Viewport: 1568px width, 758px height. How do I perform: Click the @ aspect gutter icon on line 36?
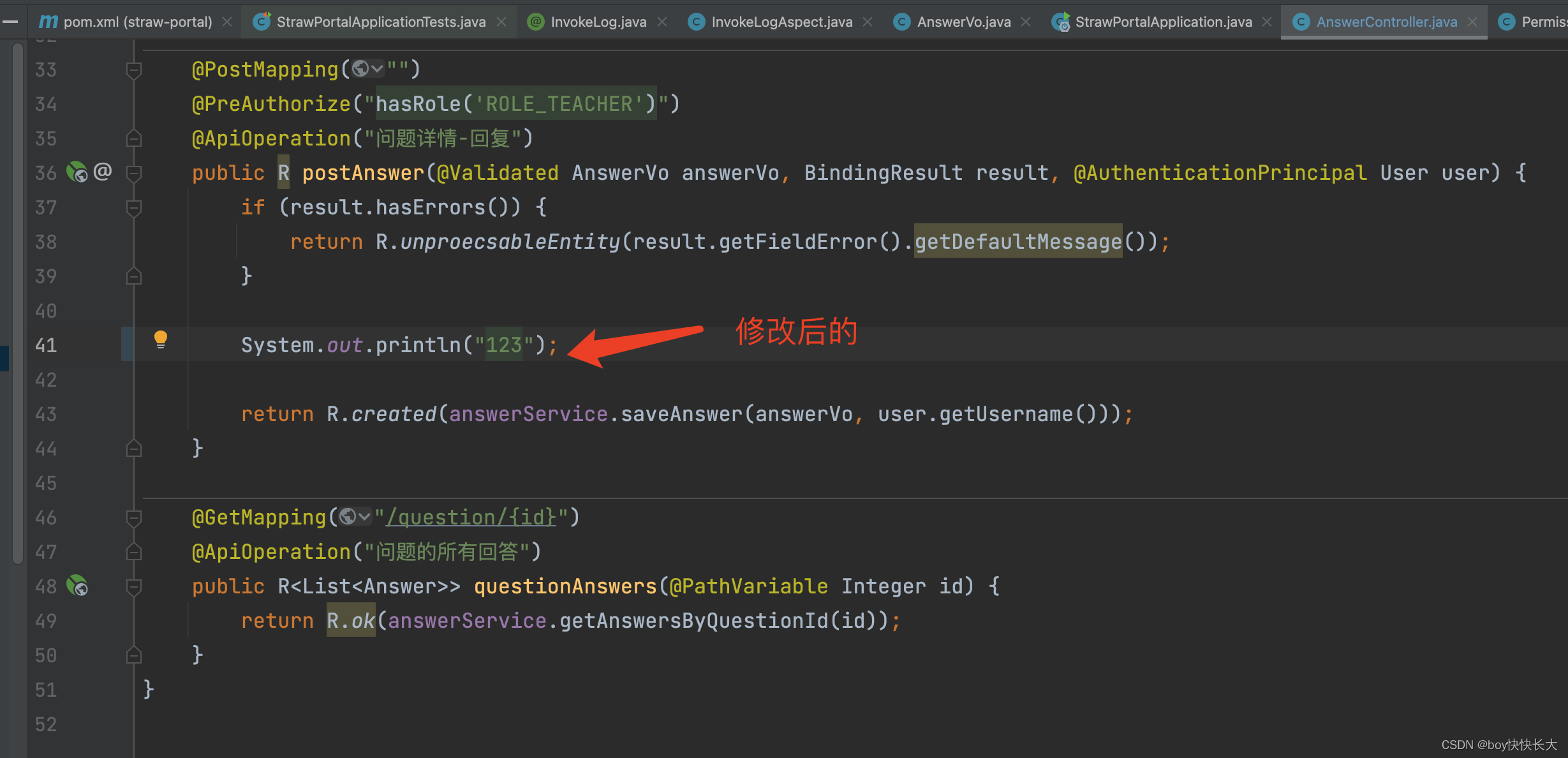[x=103, y=171]
